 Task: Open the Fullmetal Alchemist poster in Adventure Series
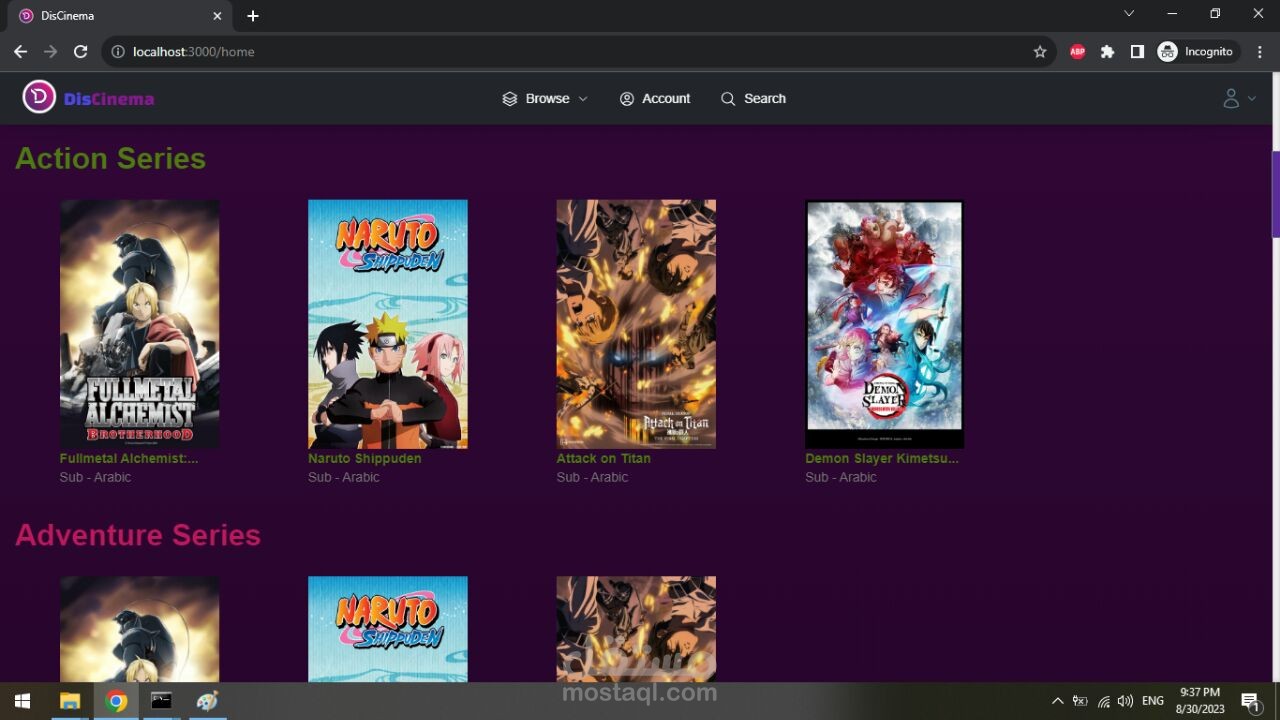point(139,629)
